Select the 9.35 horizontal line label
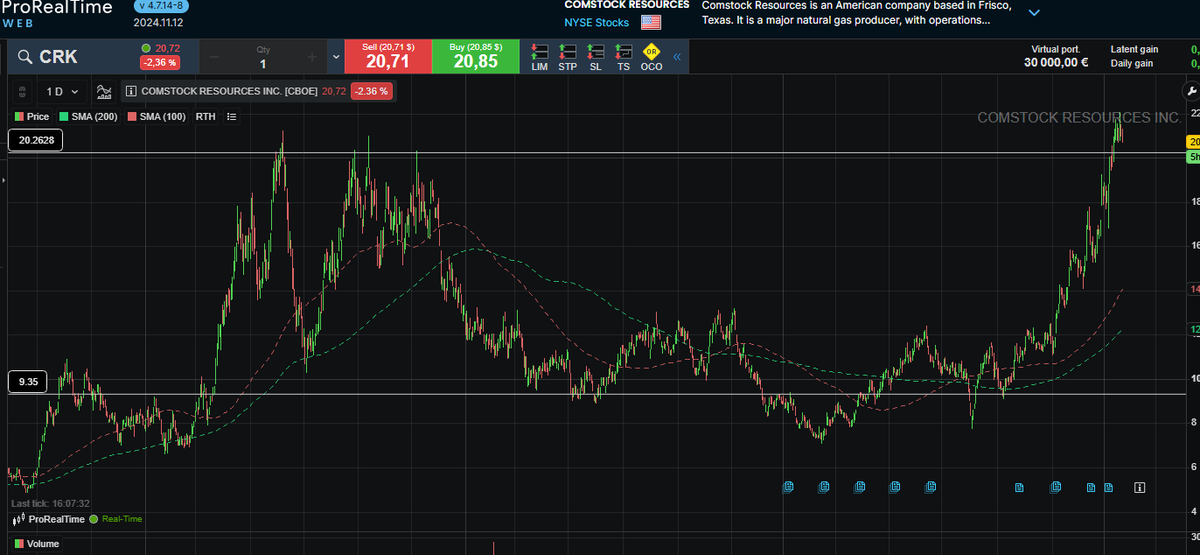This screenshot has height=555, width=1200. coord(28,382)
